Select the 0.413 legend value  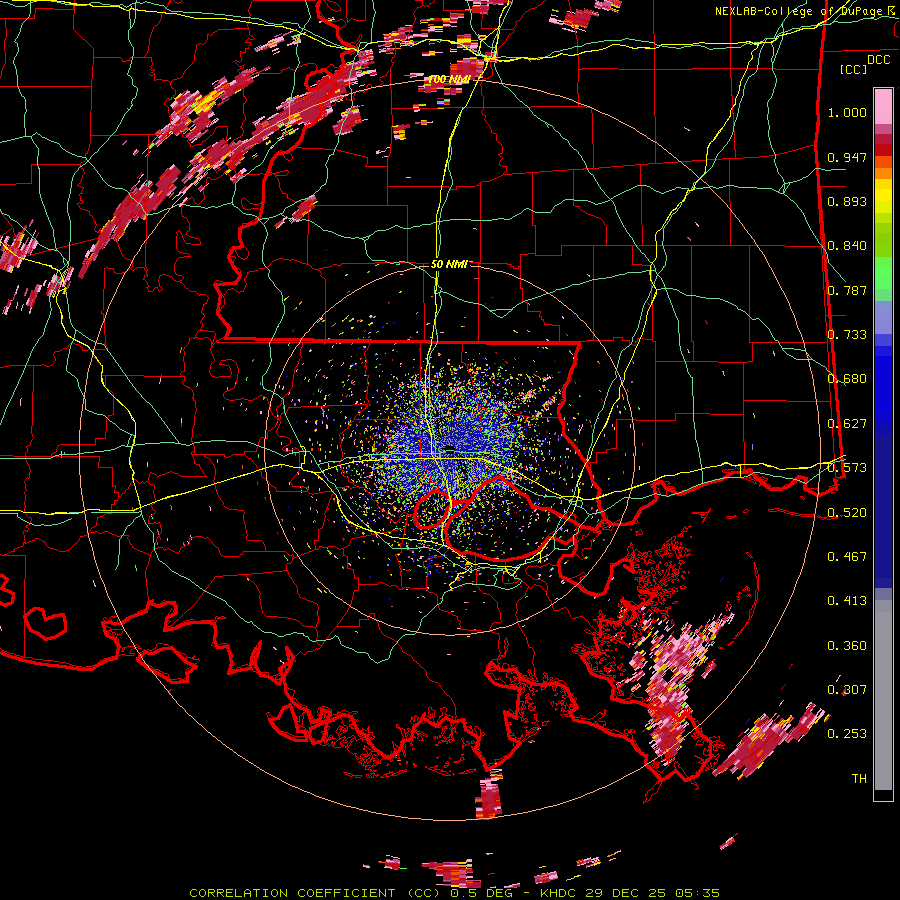[847, 601]
